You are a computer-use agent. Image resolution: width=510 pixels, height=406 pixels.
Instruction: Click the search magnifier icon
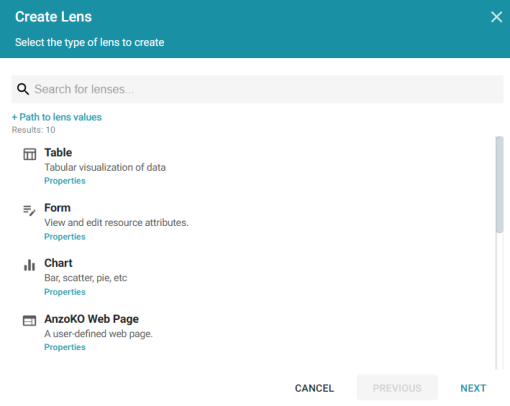coord(23,89)
